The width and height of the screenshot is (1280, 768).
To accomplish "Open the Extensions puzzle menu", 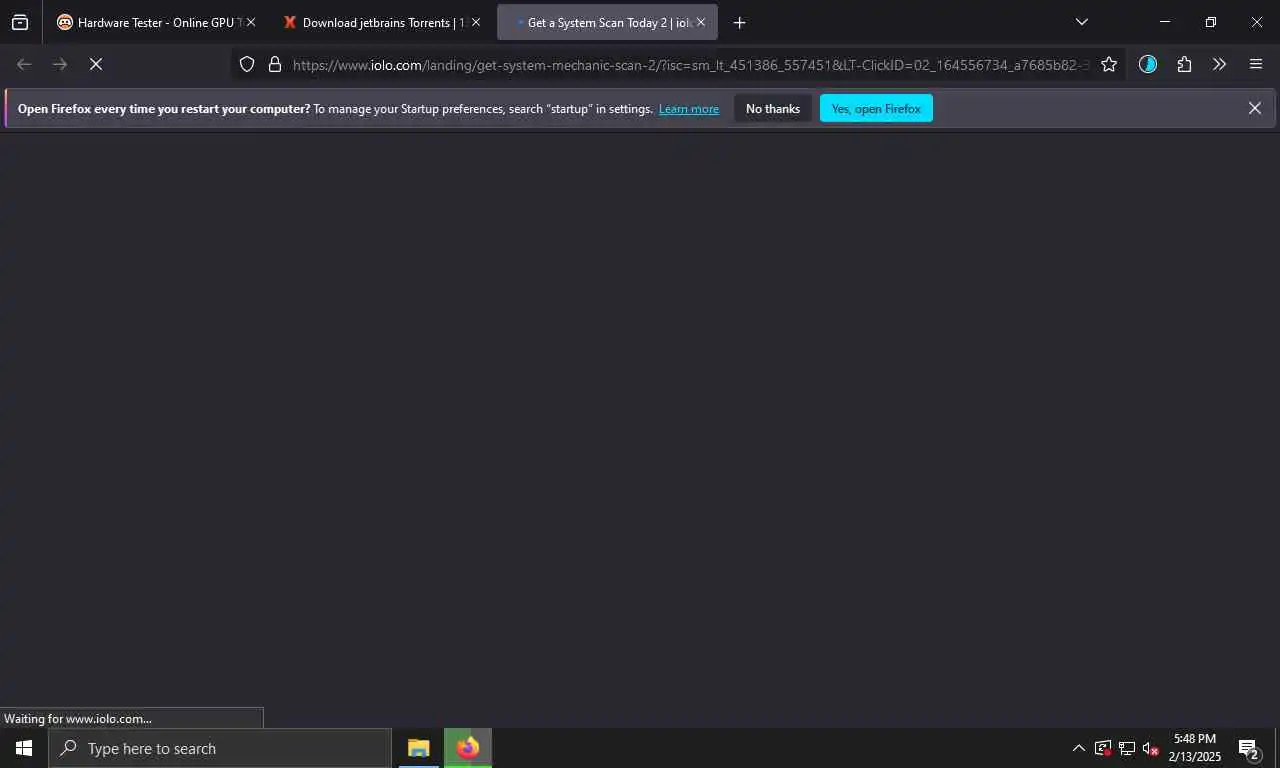I will click(x=1184, y=64).
